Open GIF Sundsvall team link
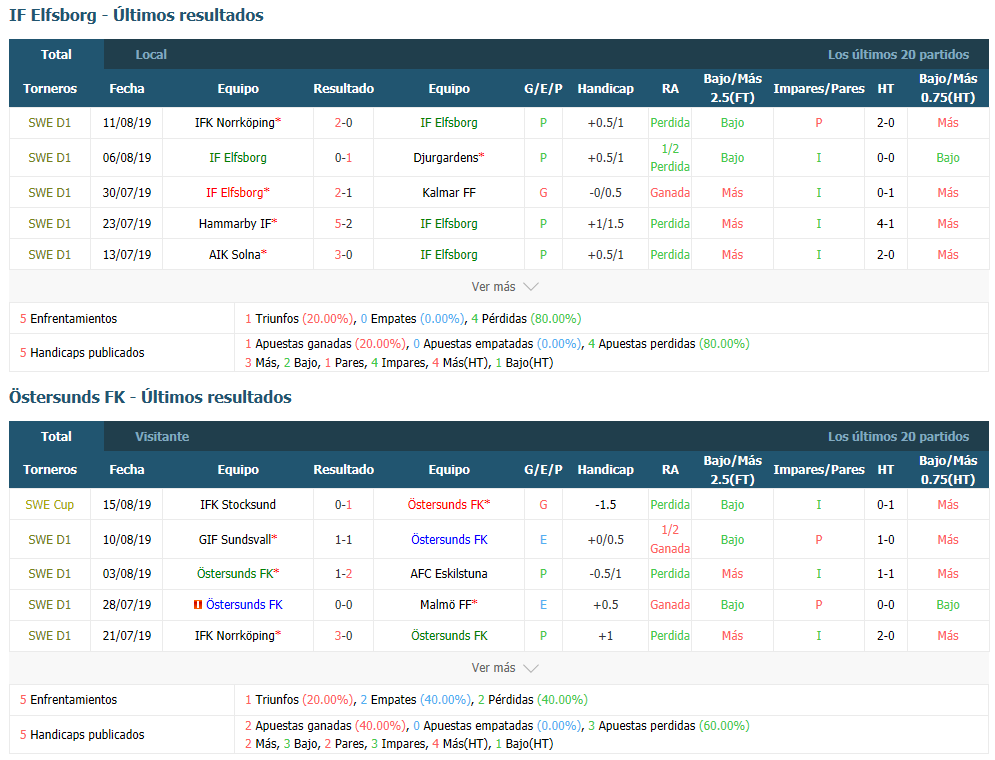 pos(237,540)
